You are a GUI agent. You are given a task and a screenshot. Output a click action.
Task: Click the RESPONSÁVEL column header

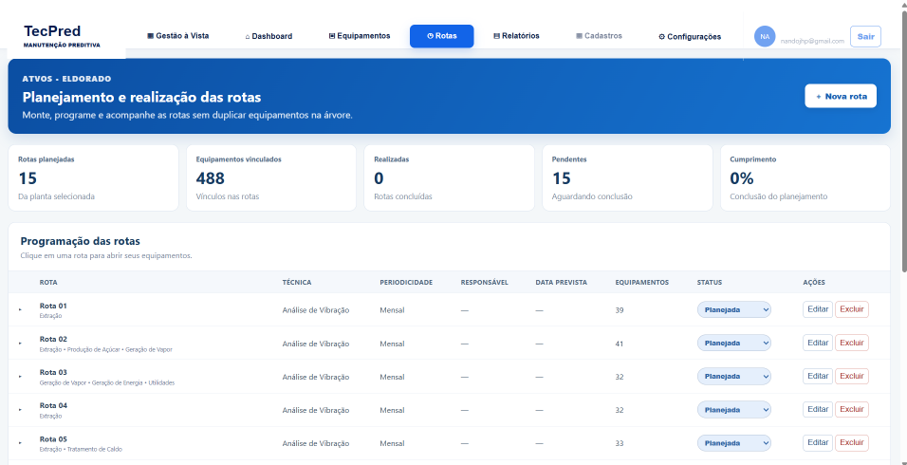(484, 282)
